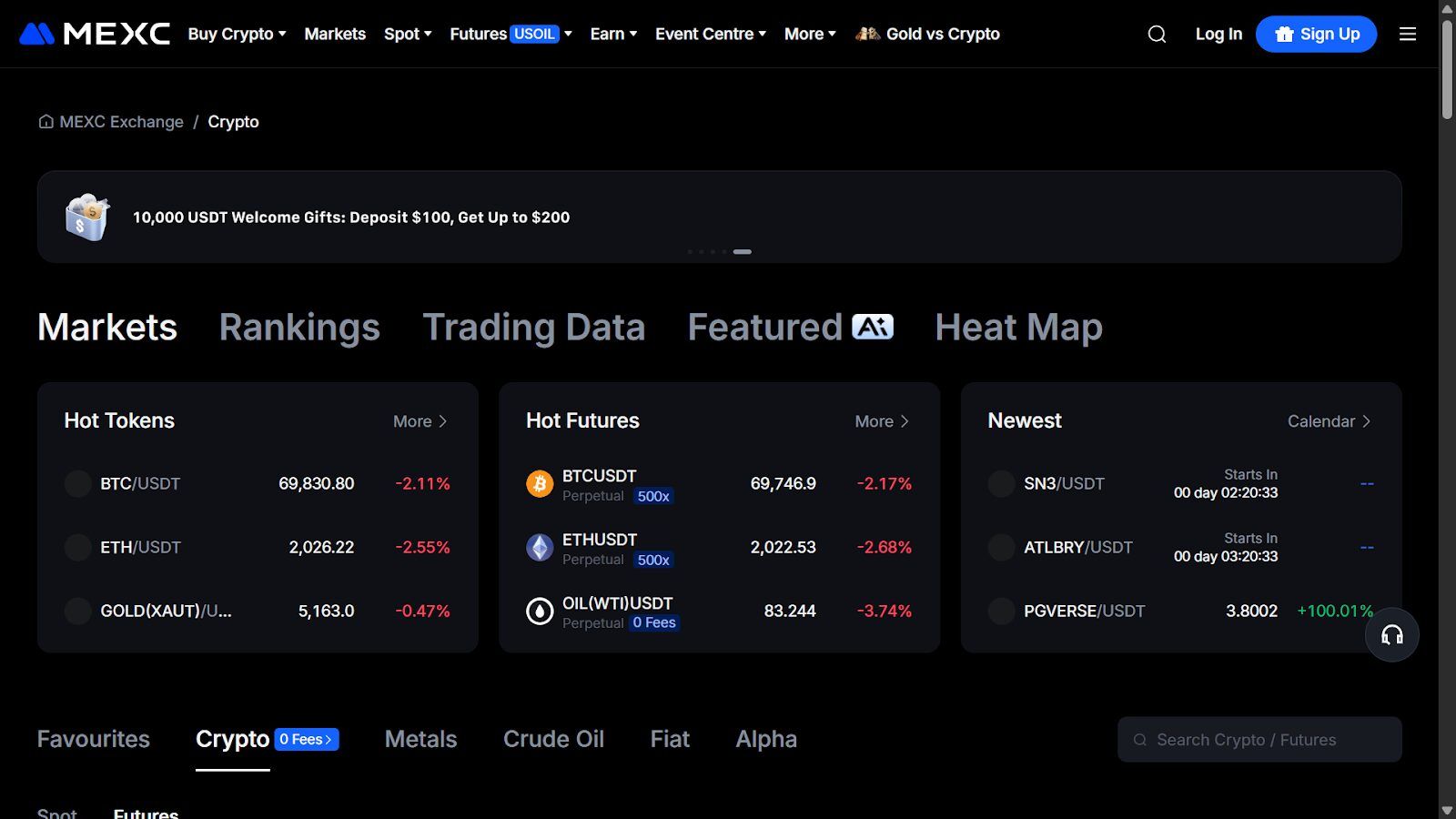The width and height of the screenshot is (1456, 819).
Task: Open the headset customer support chat
Action: 1391,635
